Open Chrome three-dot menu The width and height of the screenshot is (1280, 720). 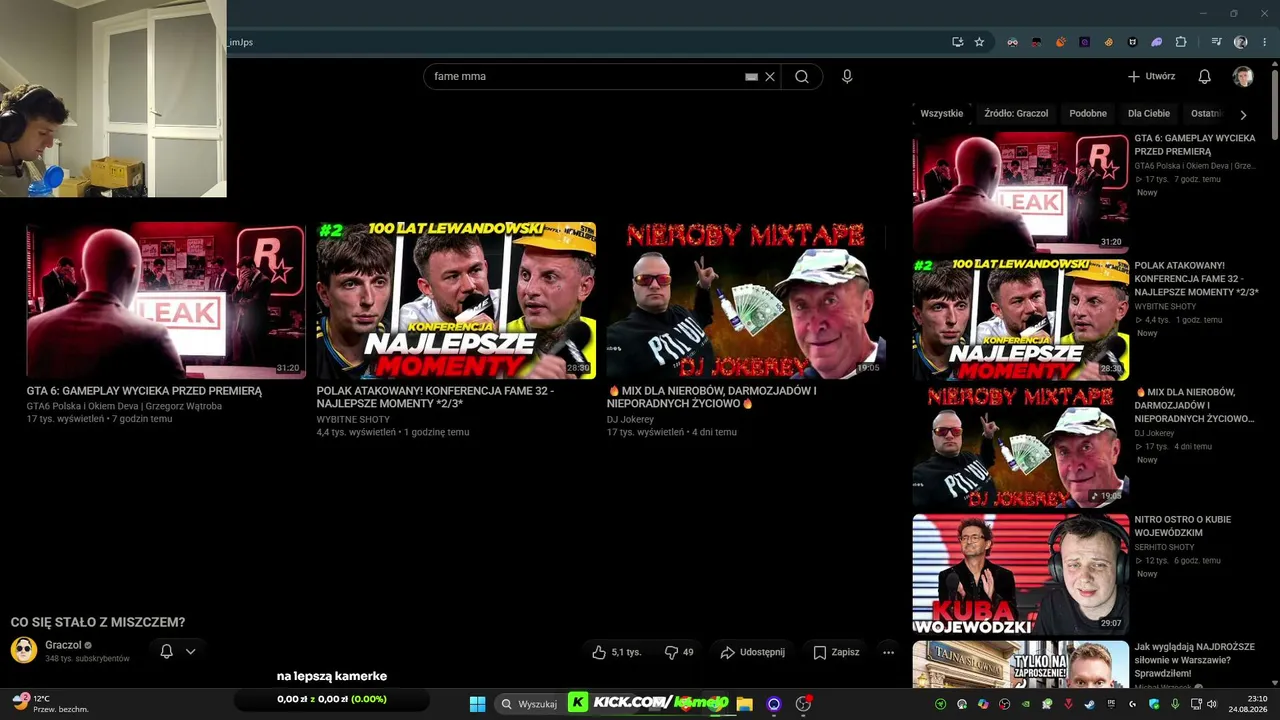[1263, 42]
